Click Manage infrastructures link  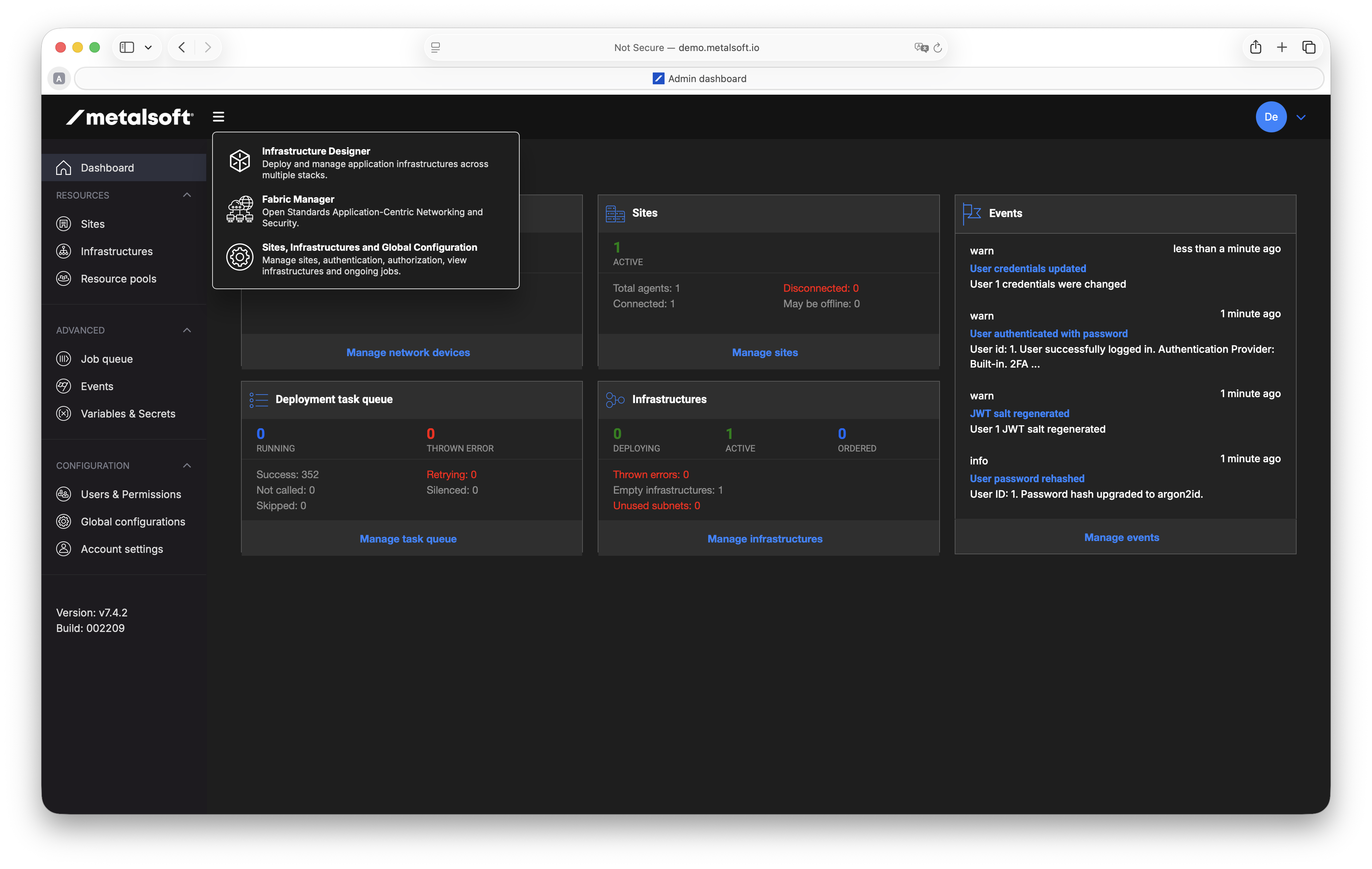(765, 539)
